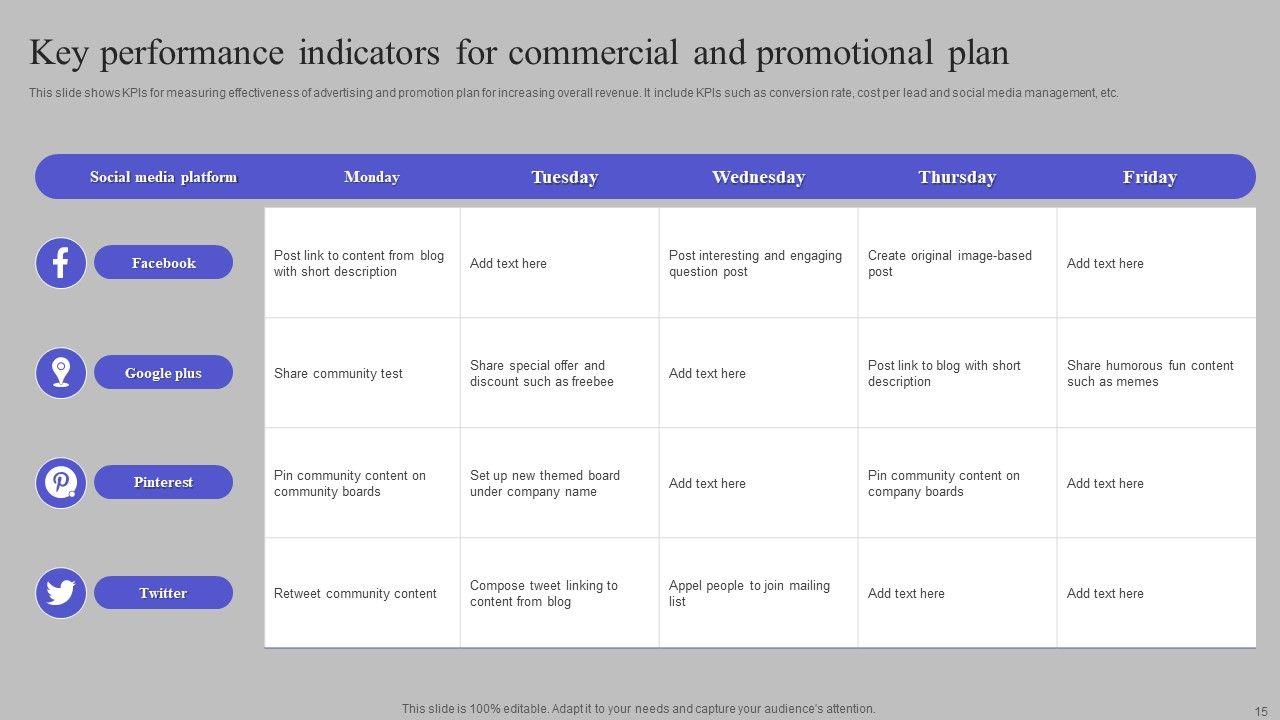Select the Tuesday column header
This screenshot has height=720, width=1280.
pyautogui.click(x=565, y=177)
